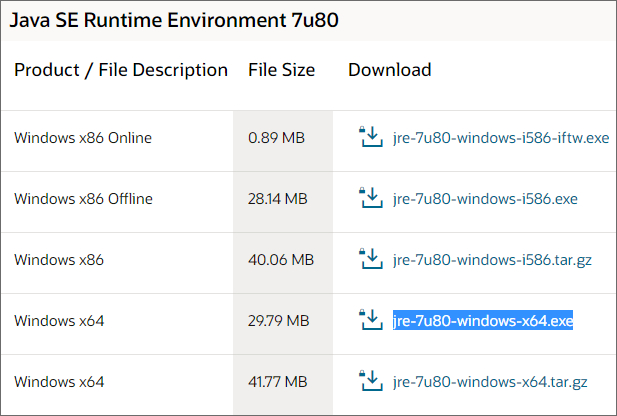This screenshot has height=416, width=617.
Task: Hit download icon beside jre-7u80-windows-x64.tar.gz
Action: pyautogui.click(x=370, y=381)
